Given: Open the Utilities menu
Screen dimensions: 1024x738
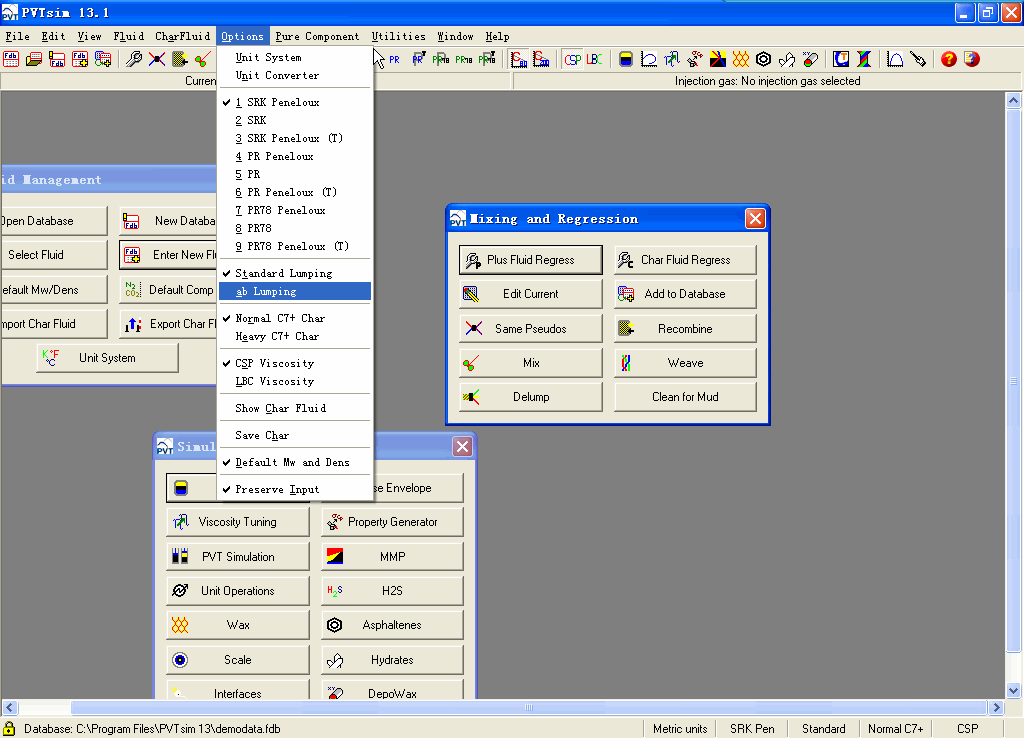Looking at the screenshot, I should click(398, 37).
